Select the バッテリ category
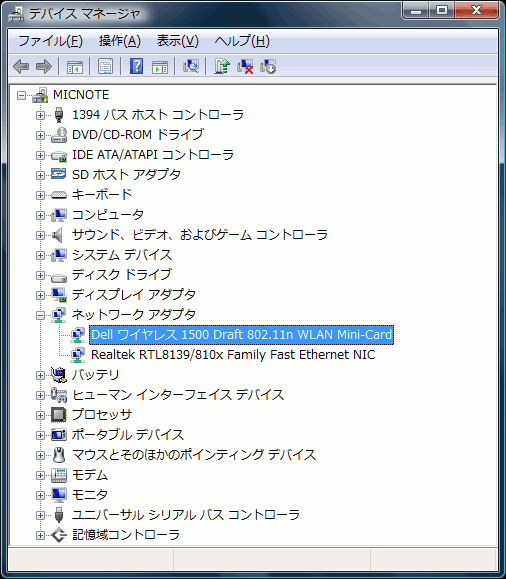This screenshot has height=579, width=506. tap(95, 375)
